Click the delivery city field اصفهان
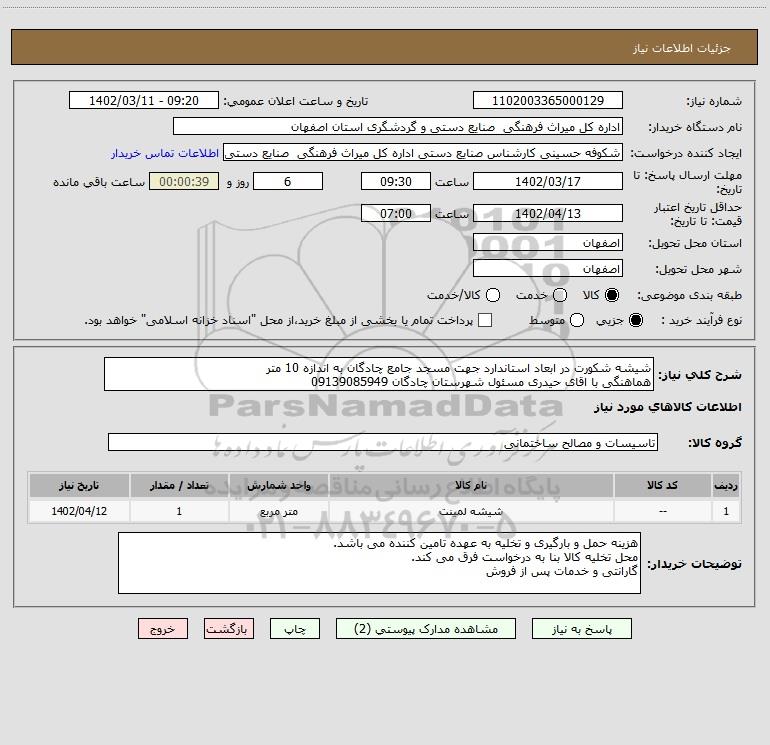Screen dimensions: 770x745 pyautogui.click(x=548, y=269)
